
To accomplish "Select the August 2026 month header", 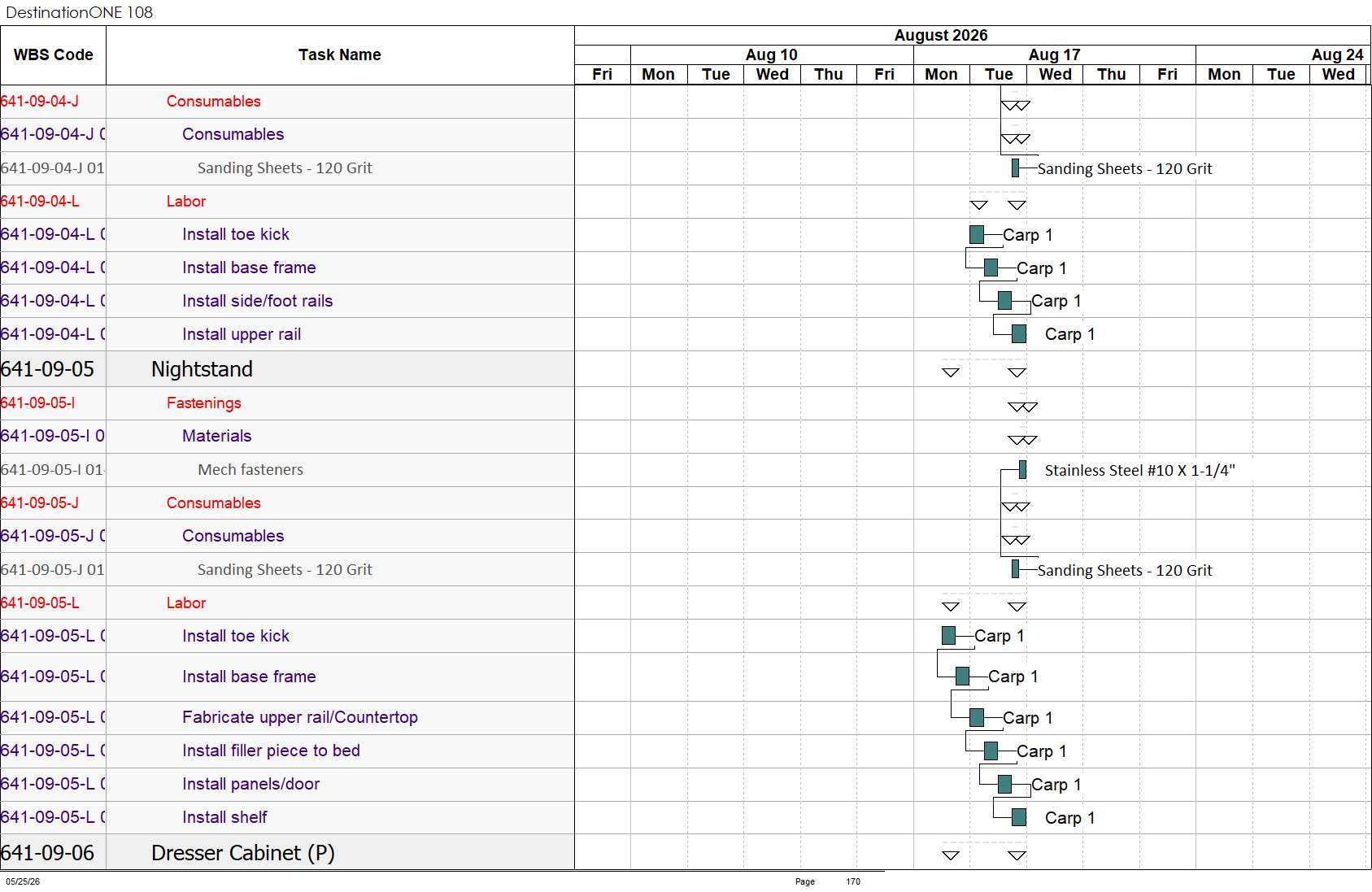I will 941,35.
